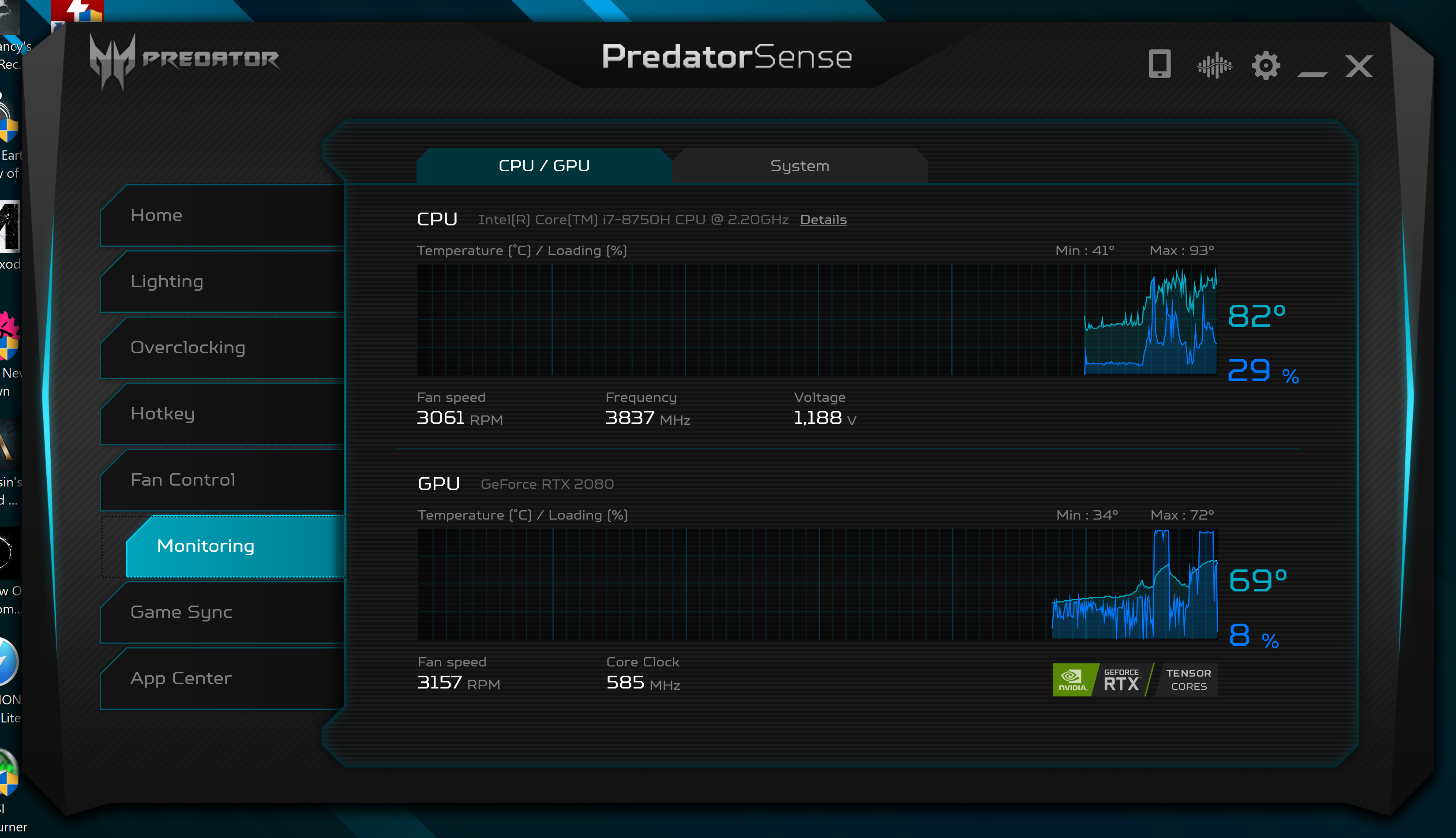The height and width of the screenshot is (838, 1456).
Task: Open the Fan Control section
Action: [x=222, y=480]
